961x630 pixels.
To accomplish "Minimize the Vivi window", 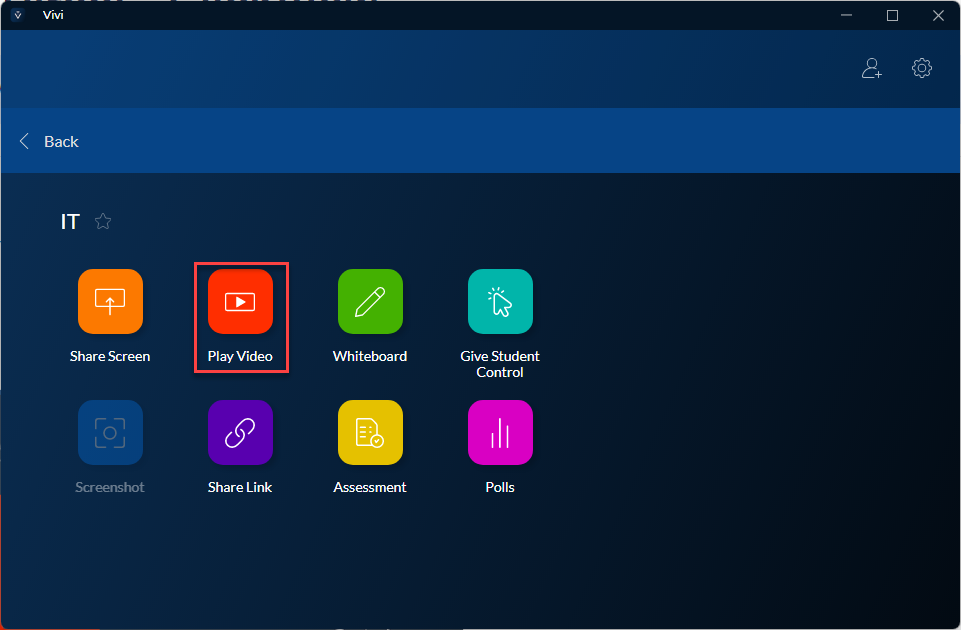I will coord(846,15).
